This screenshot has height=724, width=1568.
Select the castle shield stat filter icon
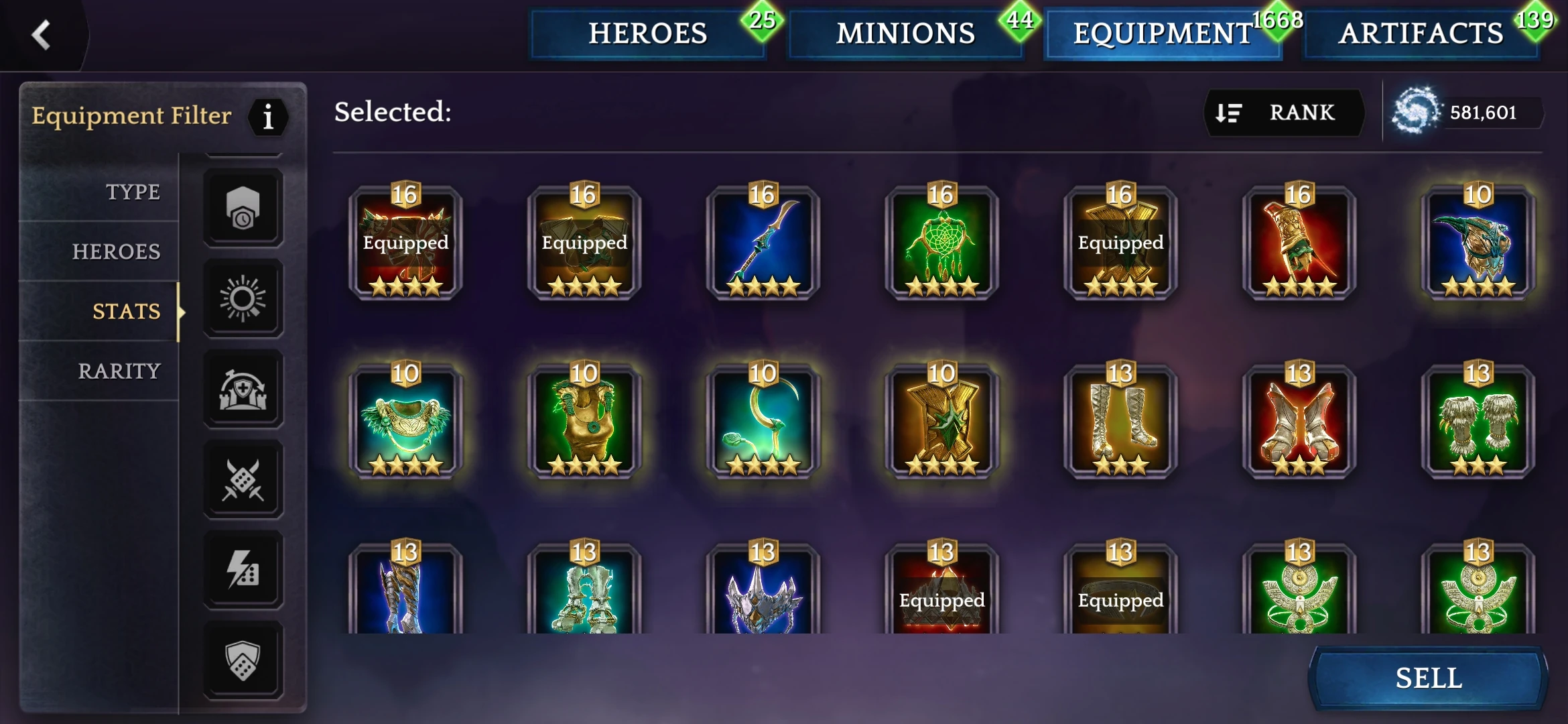click(243, 389)
